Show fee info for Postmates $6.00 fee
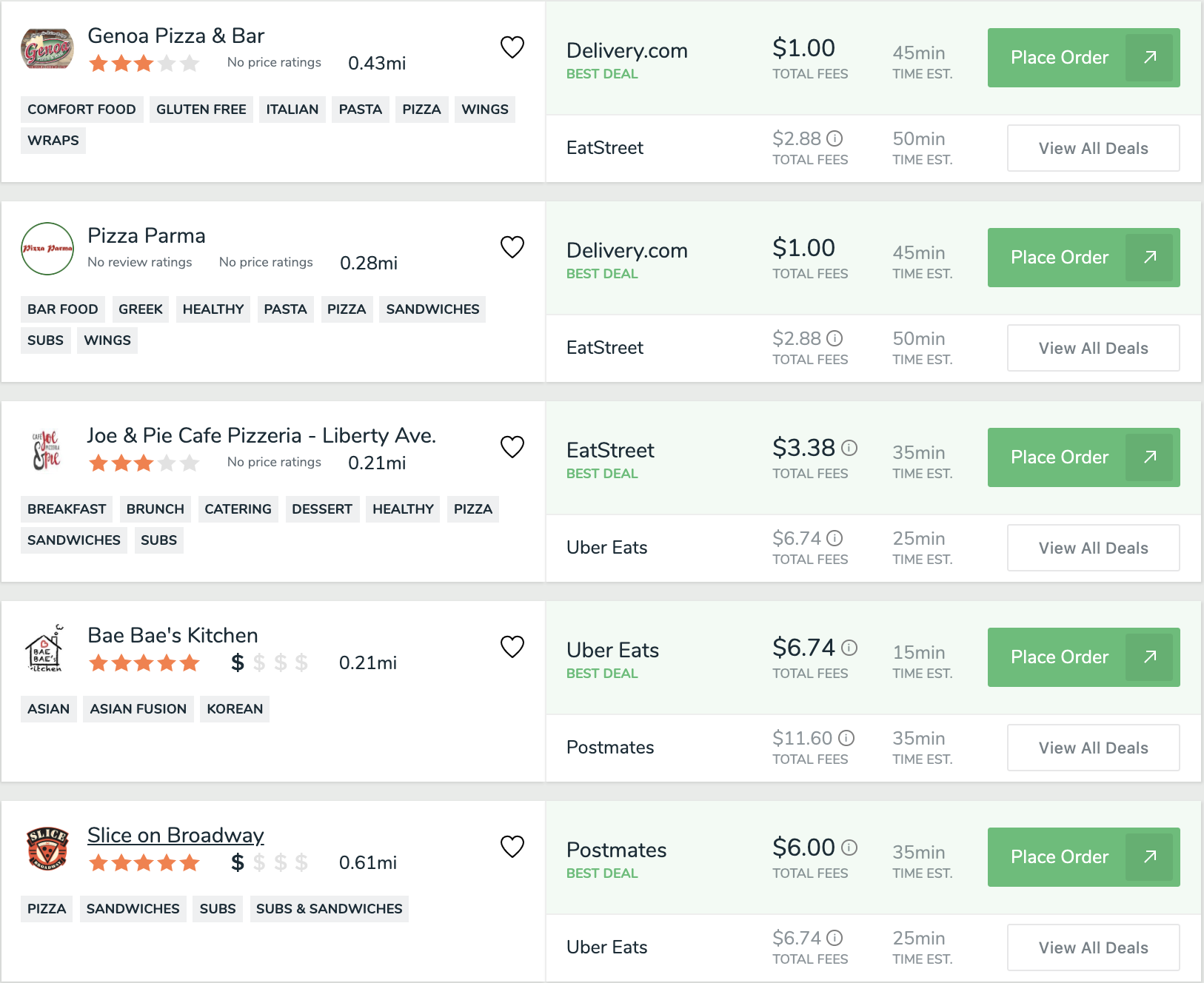Screen dimensions: 1204x983 coord(849,848)
